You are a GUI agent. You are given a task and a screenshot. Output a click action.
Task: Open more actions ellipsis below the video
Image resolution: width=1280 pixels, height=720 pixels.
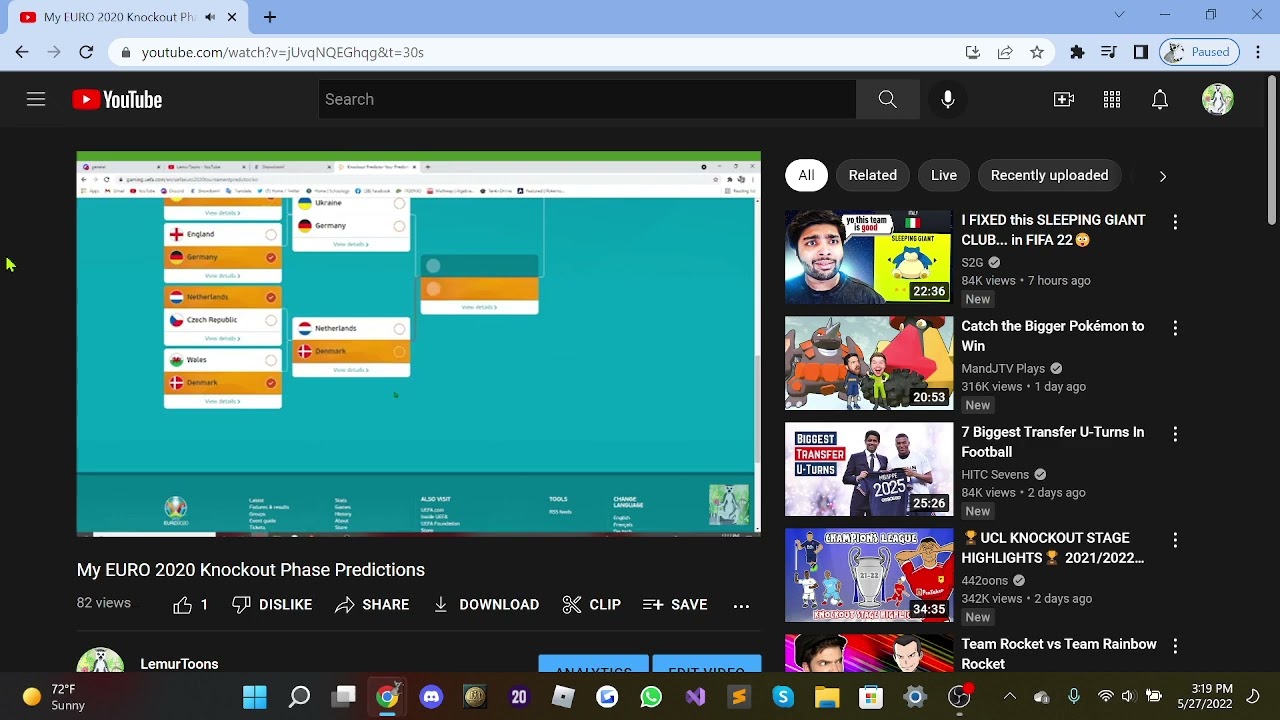[x=741, y=605]
